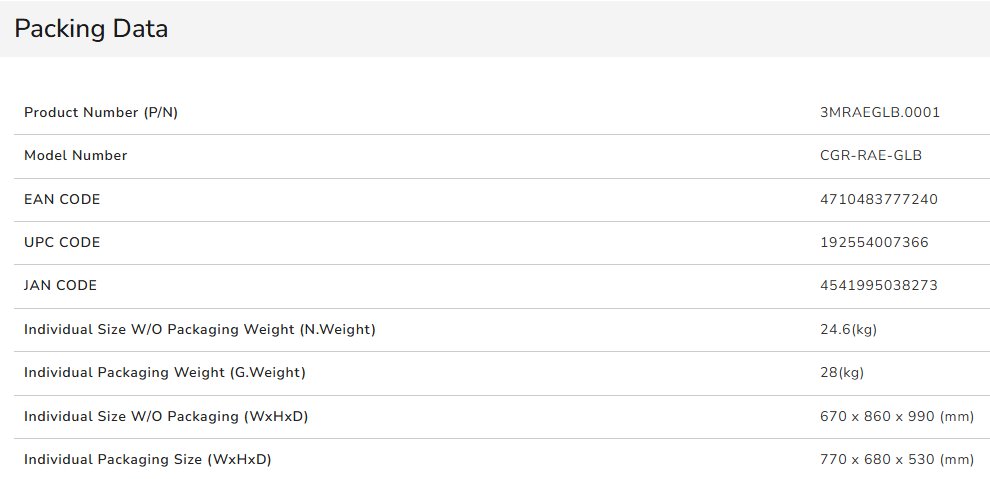Select Individual Packaging Size (WxHxD) label

click(148, 459)
